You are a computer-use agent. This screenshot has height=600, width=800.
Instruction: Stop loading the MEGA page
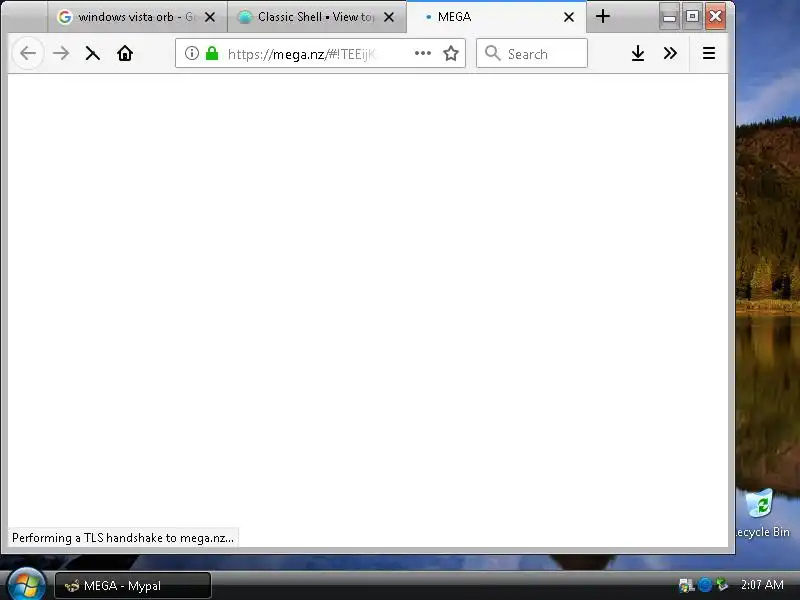[x=92, y=53]
